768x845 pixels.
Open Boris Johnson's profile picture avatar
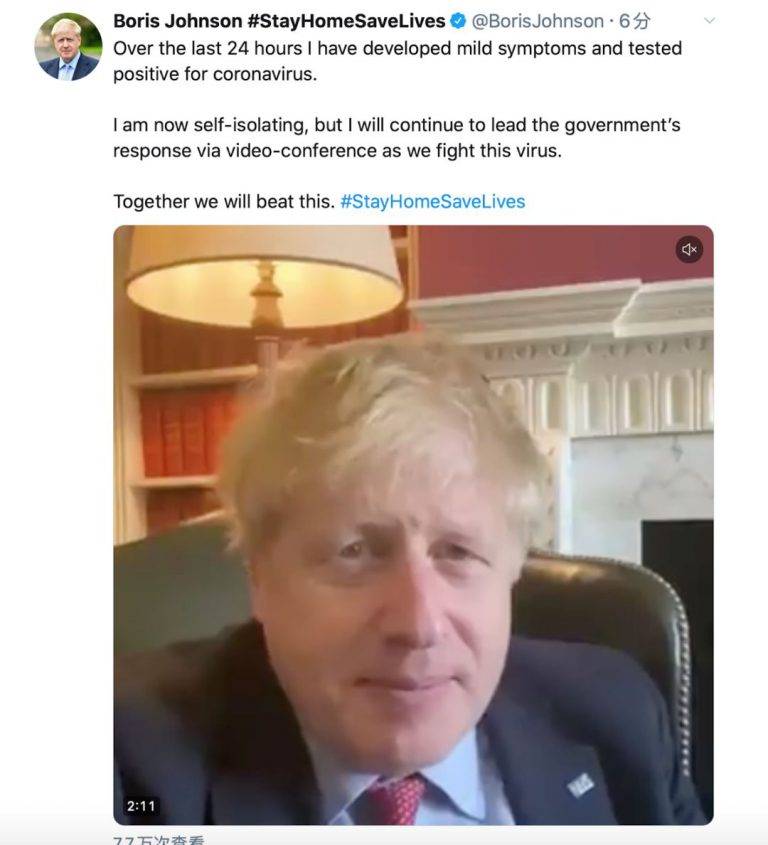[68, 47]
